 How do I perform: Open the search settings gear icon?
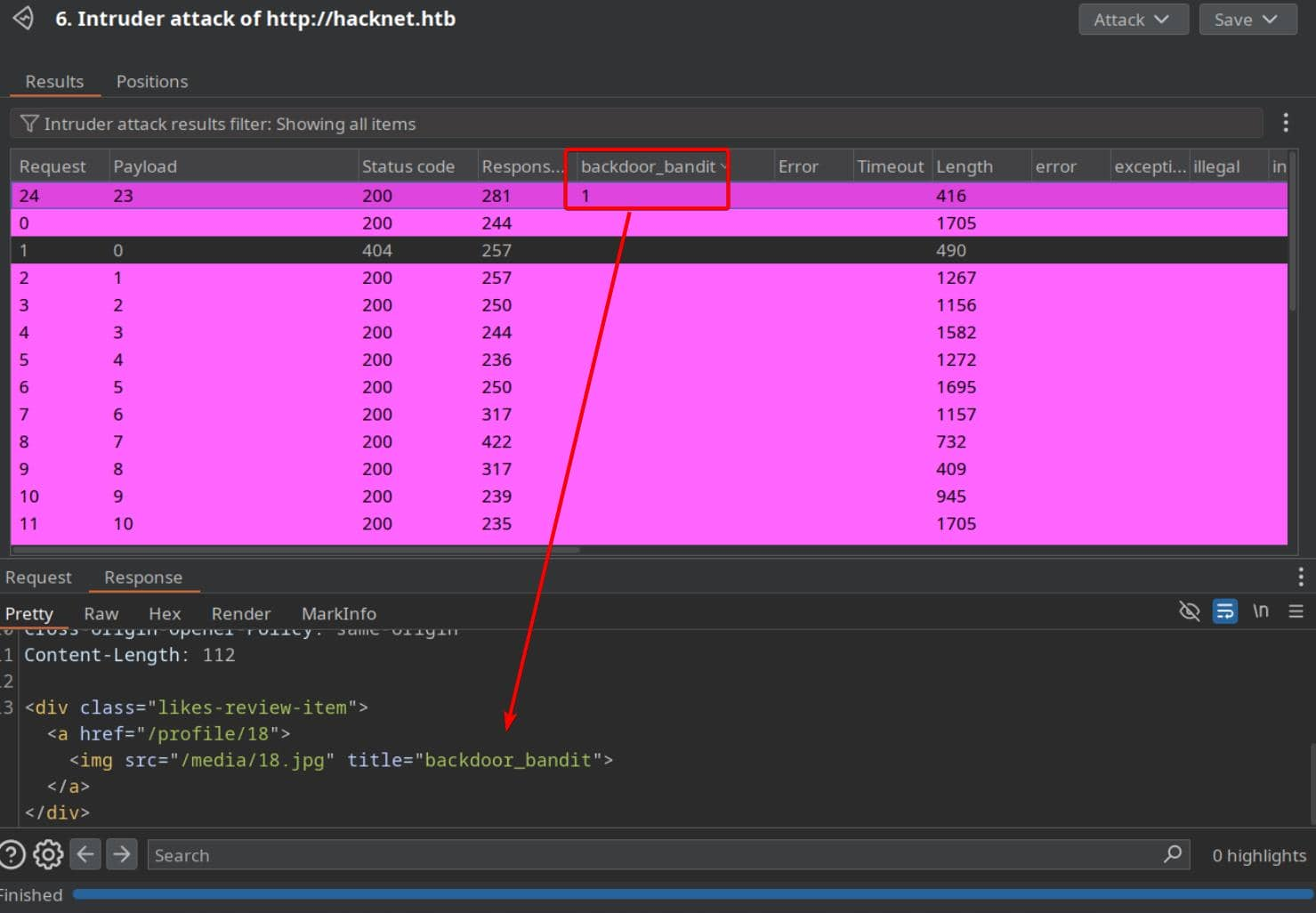coord(48,854)
